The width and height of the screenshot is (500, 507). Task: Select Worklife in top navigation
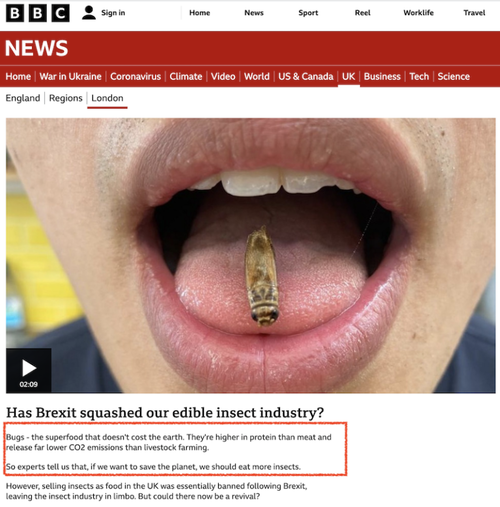[x=418, y=13]
